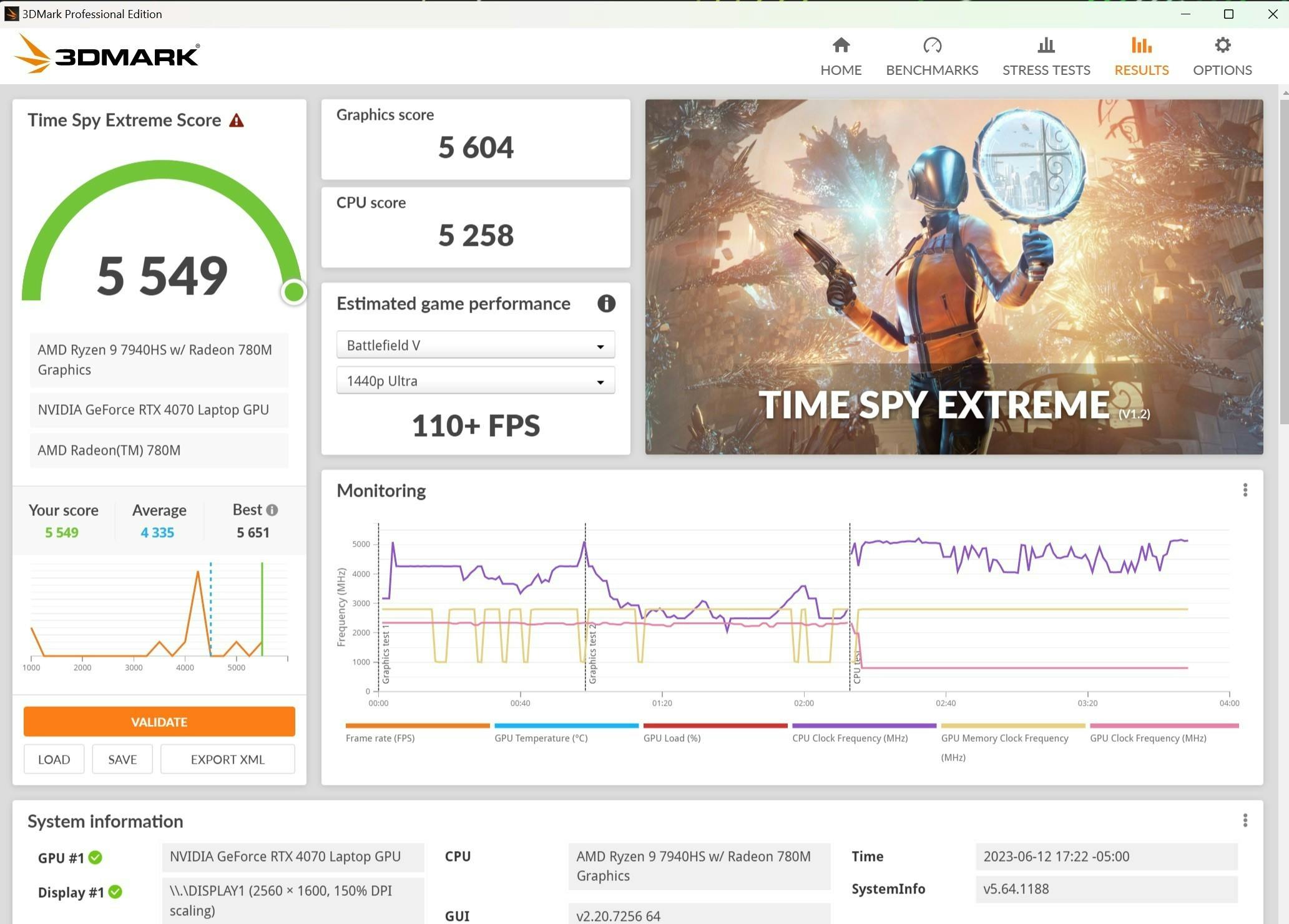Click the Graphics test 2 marker line

pos(586,606)
